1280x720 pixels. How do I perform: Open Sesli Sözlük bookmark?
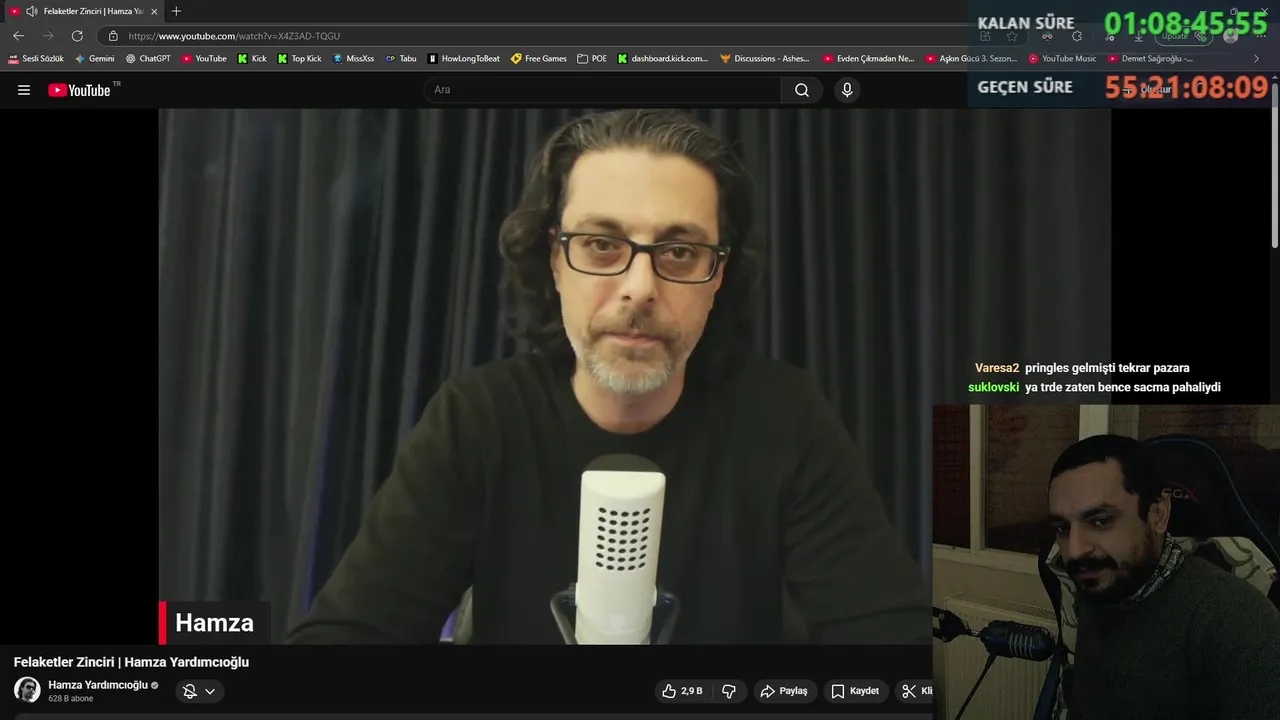36,59
